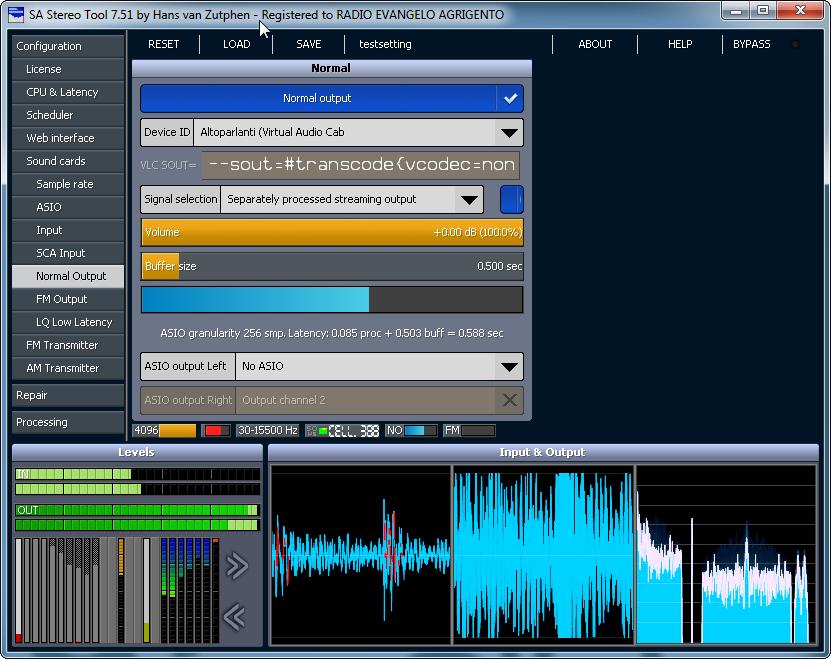The width and height of the screenshot is (831, 659).
Task: Open the License page
Action: click(68, 69)
